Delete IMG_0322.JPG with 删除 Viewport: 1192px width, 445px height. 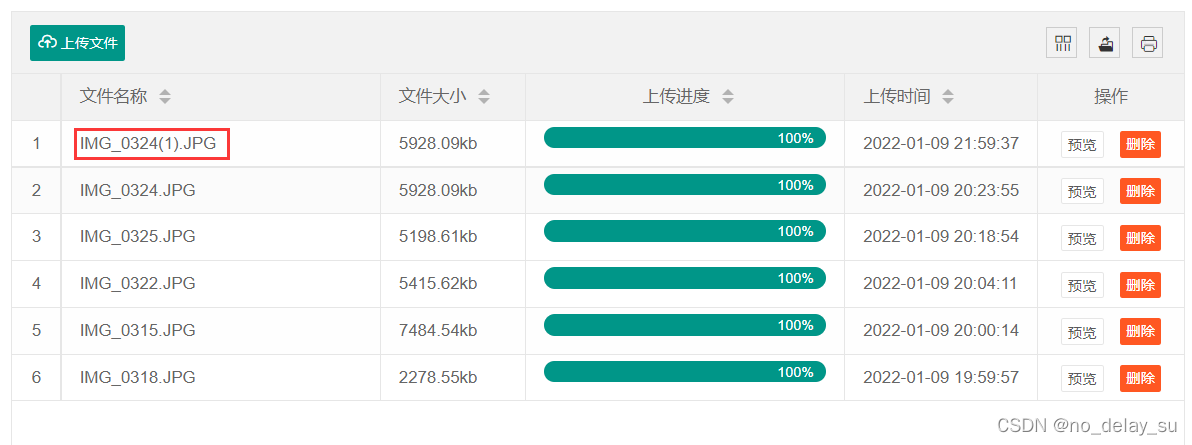click(x=1140, y=285)
